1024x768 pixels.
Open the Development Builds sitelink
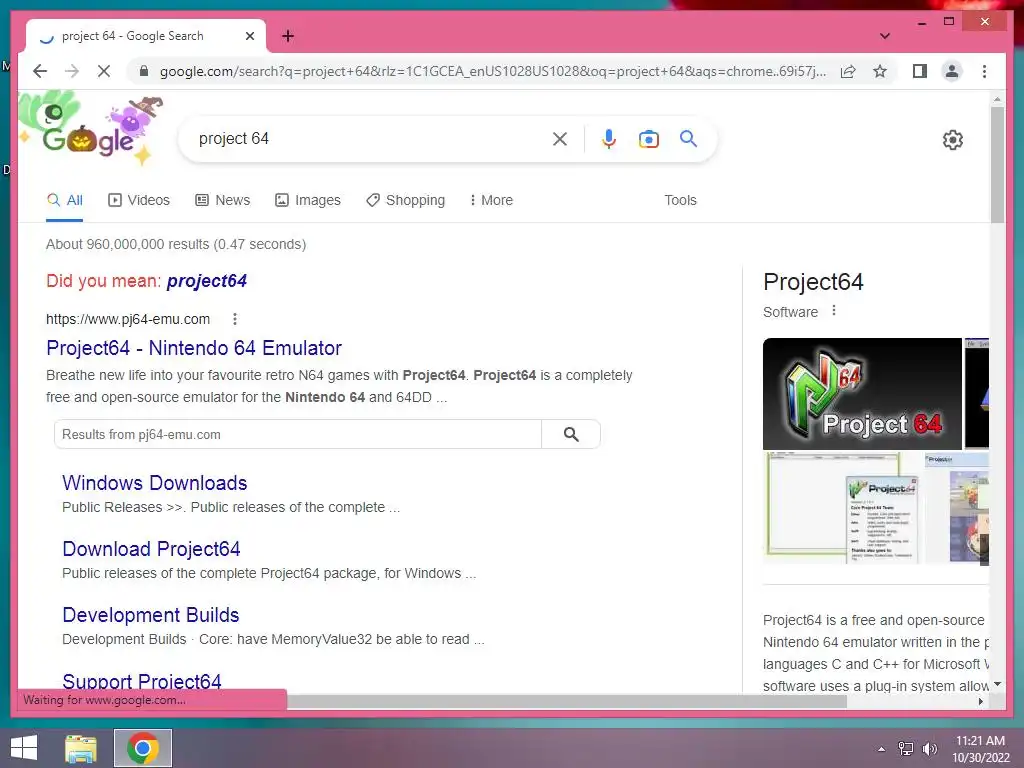pyautogui.click(x=151, y=615)
